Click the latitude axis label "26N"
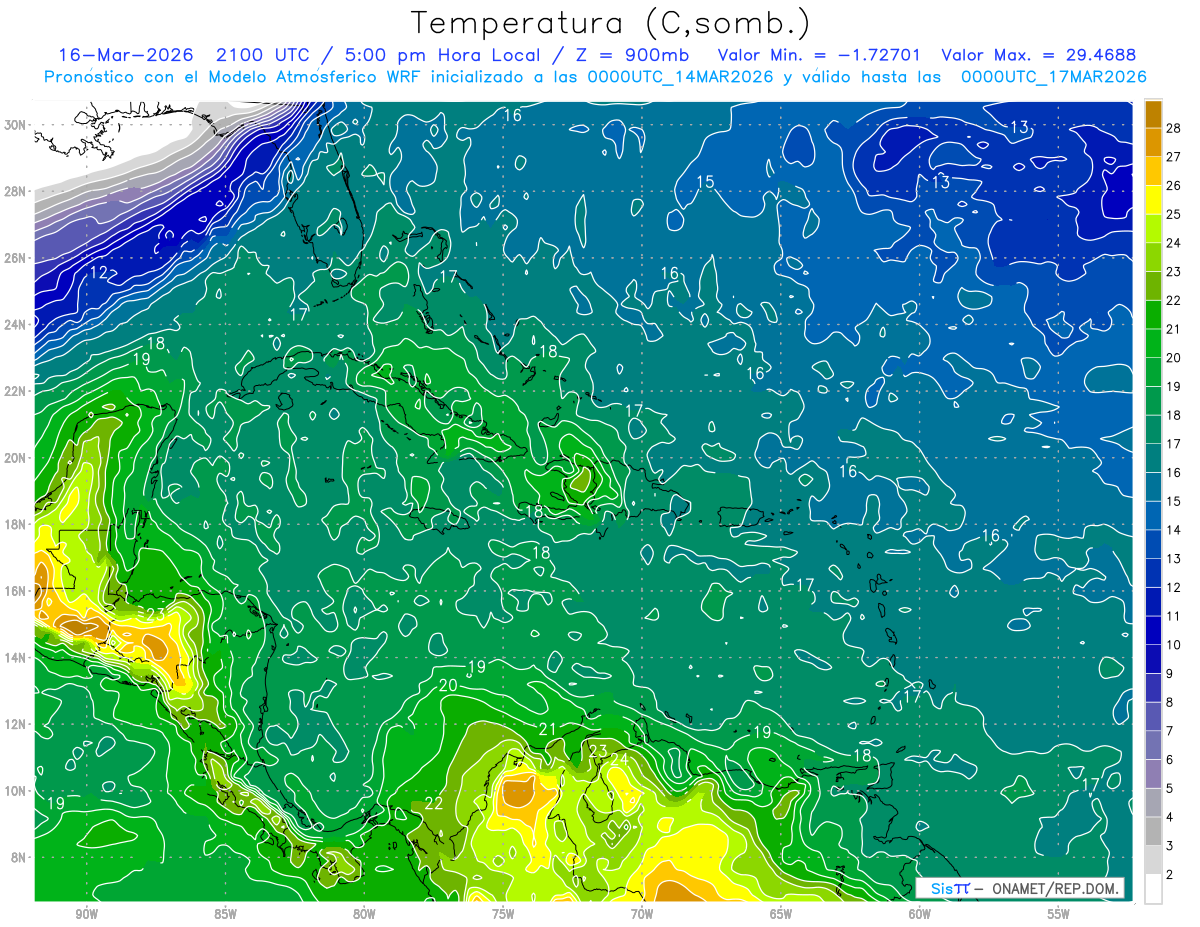 pyautogui.click(x=16, y=258)
